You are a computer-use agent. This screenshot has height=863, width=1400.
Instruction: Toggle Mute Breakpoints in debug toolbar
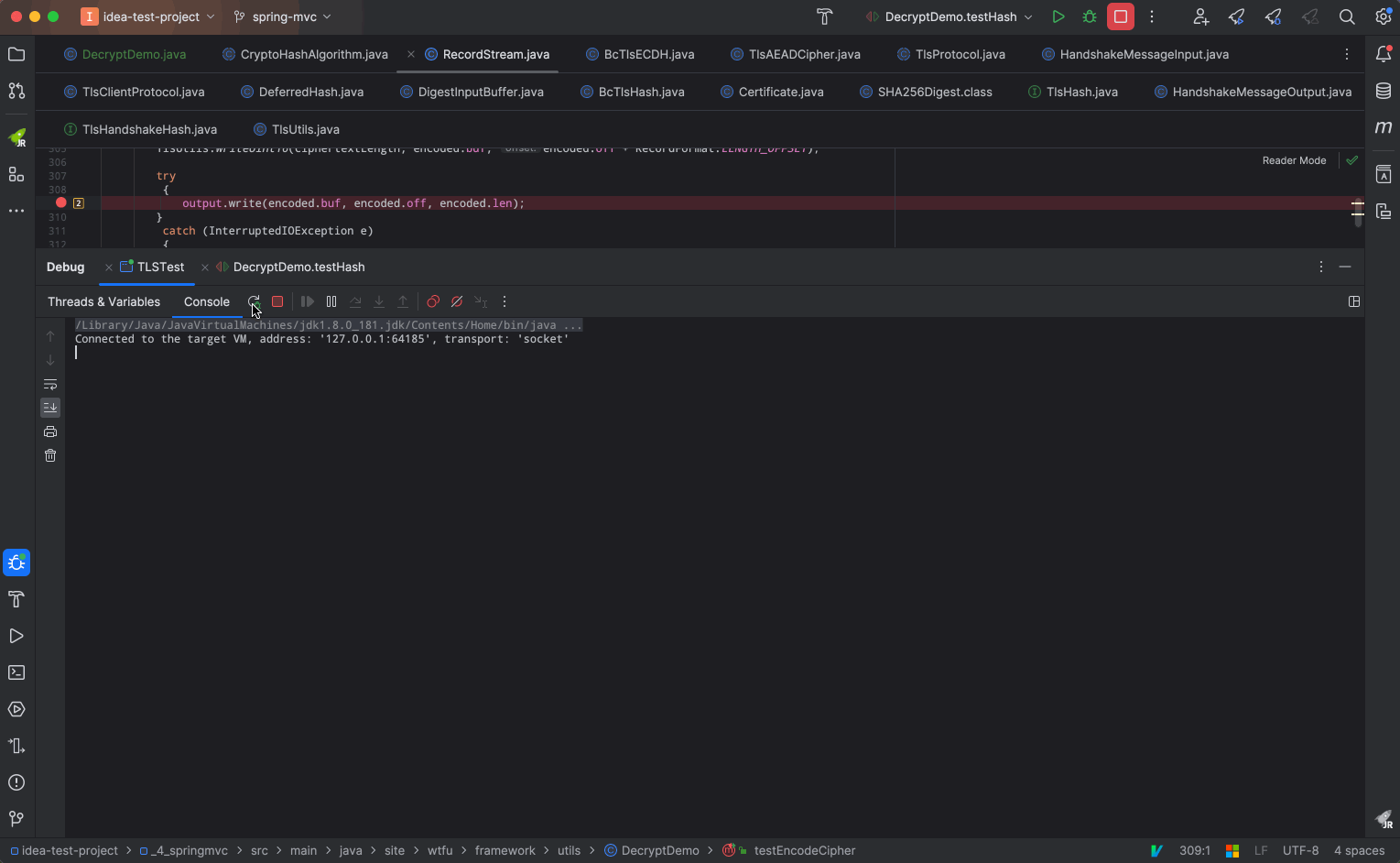[x=457, y=301]
